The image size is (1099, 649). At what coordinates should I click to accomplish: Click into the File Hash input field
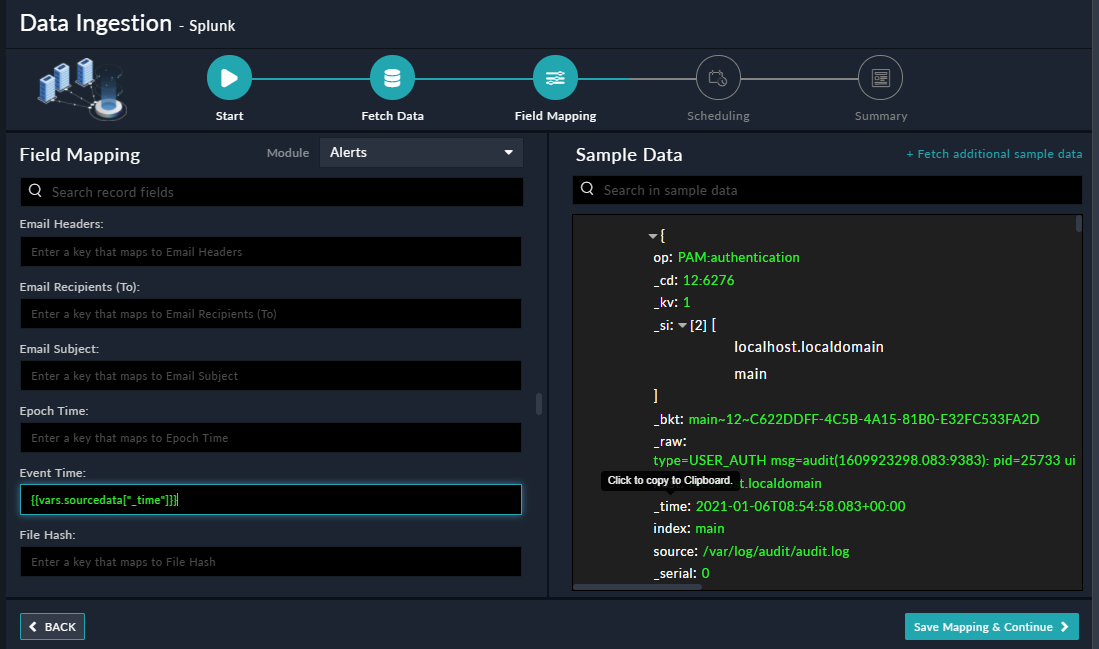pyautogui.click(x=270, y=562)
